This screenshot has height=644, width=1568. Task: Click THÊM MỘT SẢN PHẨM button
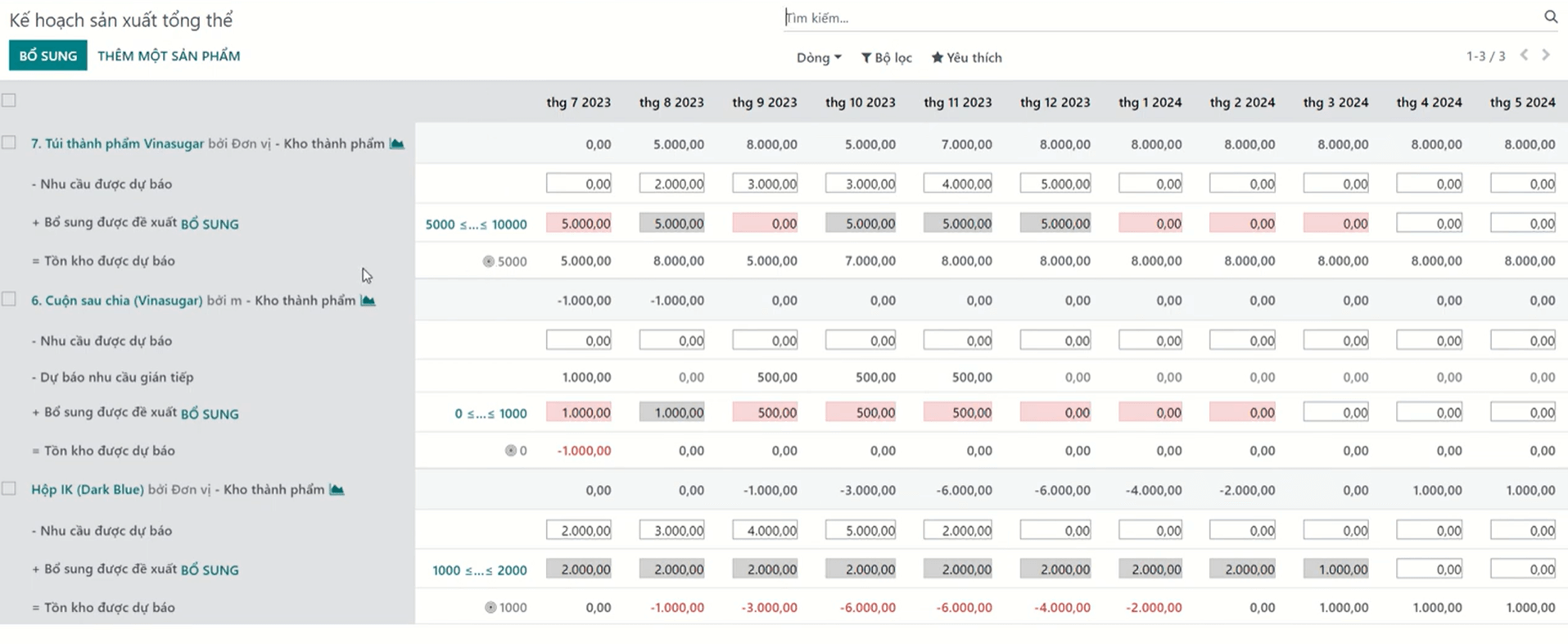(x=169, y=56)
